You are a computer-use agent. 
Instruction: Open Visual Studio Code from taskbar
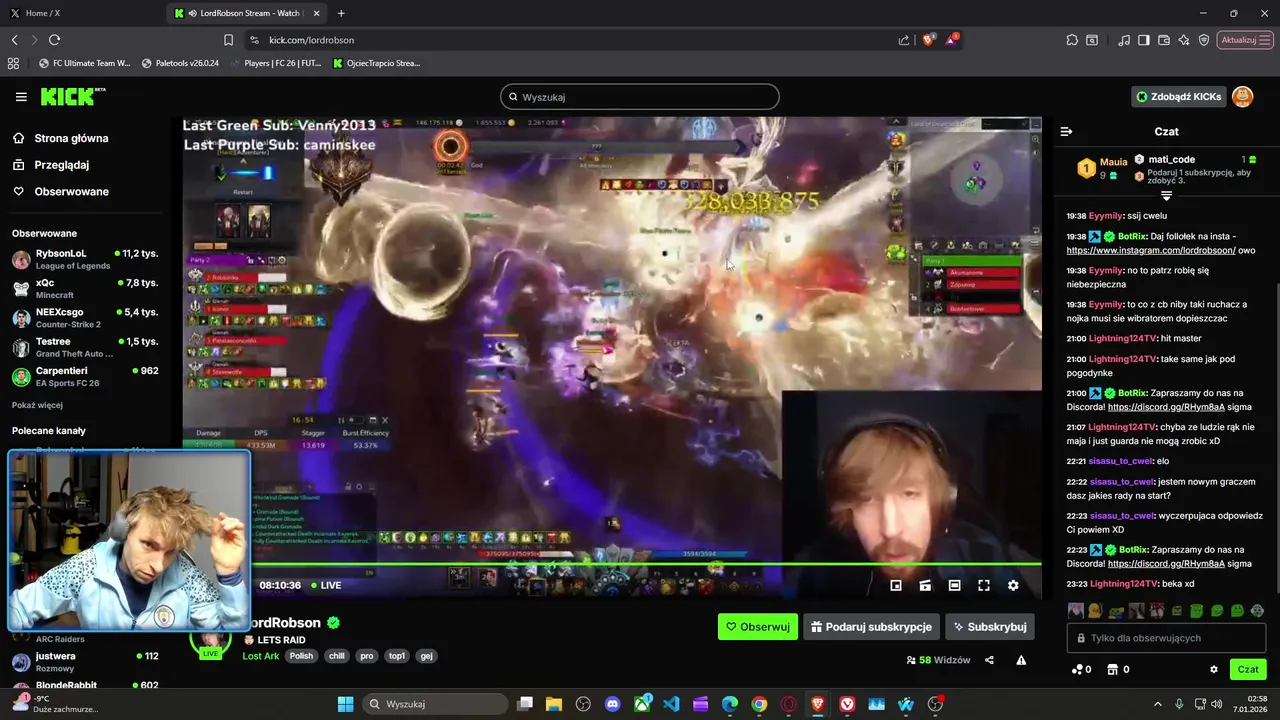pyautogui.click(x=671, y=704)
